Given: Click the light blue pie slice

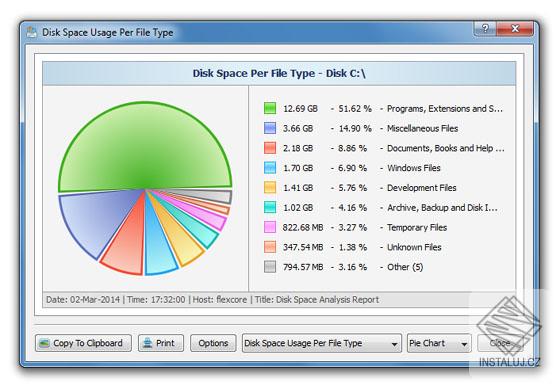Looking at the screenshot, I should 157,250.
